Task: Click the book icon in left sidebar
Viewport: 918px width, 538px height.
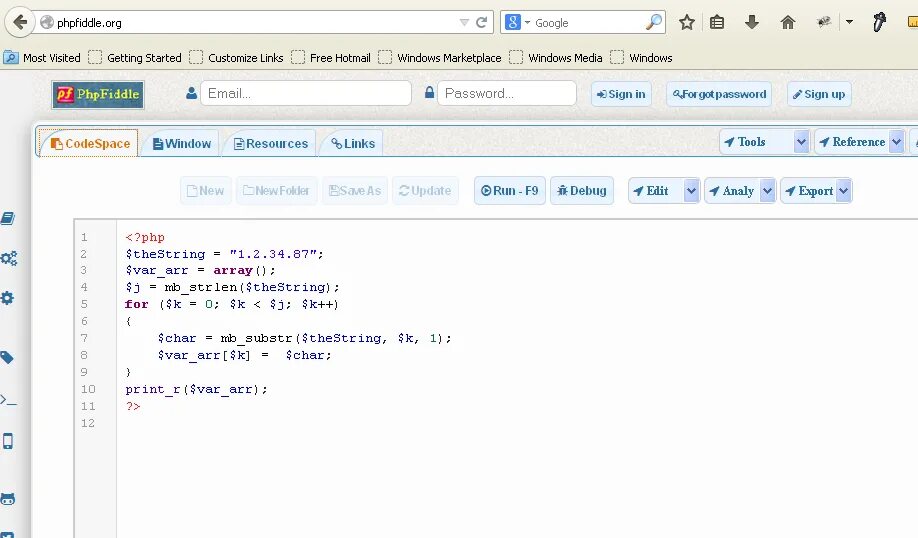Action: (x=8, y=218)
